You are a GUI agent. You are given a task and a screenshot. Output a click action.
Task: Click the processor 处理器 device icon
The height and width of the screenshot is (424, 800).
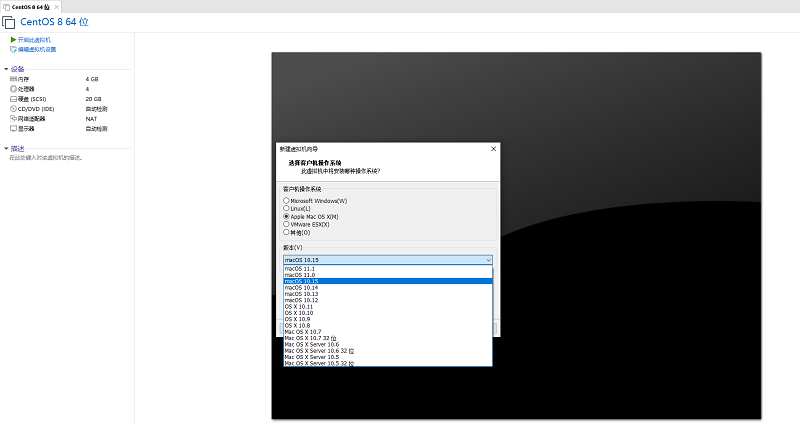click(13, 89)
